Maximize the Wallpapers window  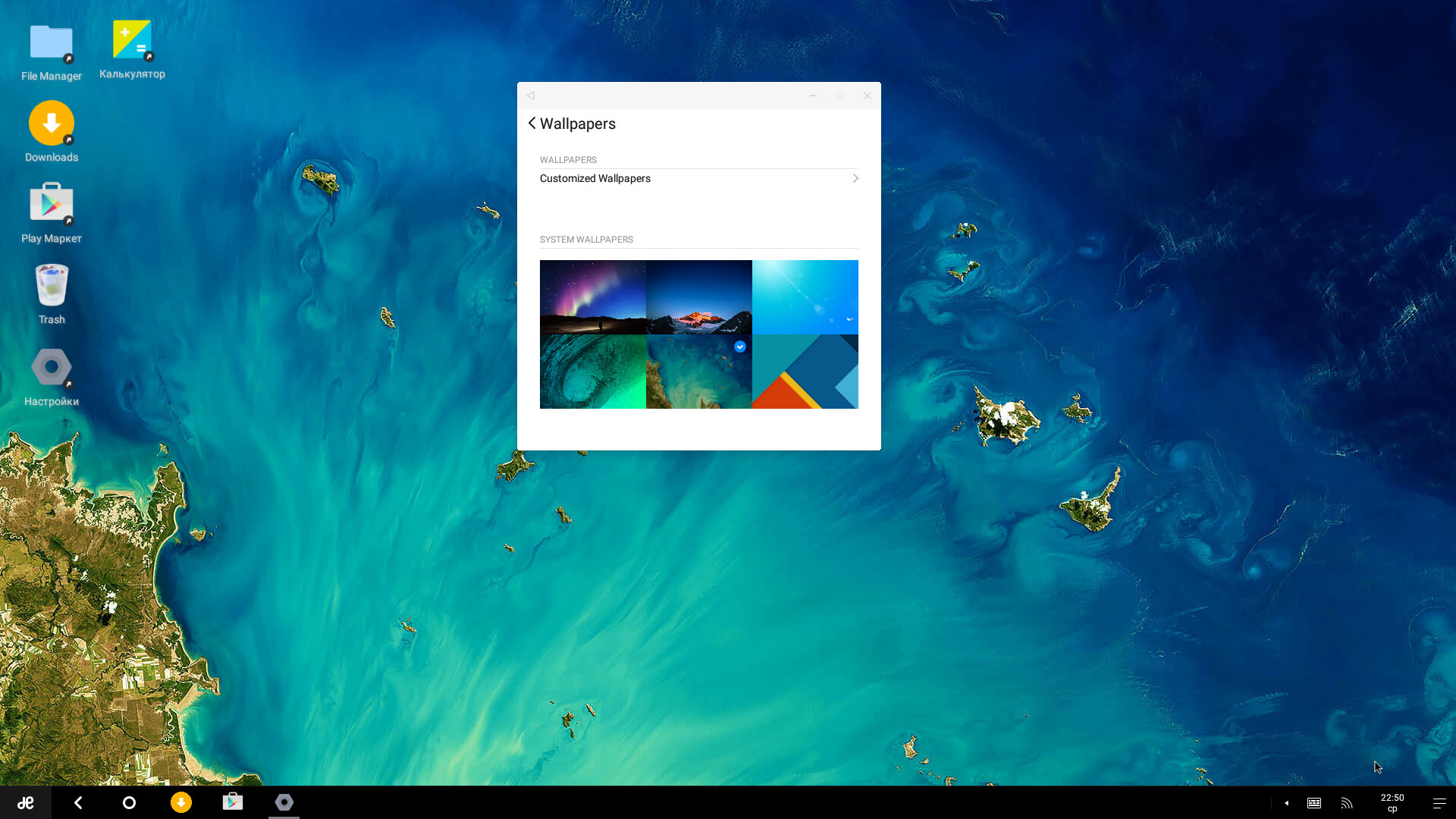click(x=840, y=96)
